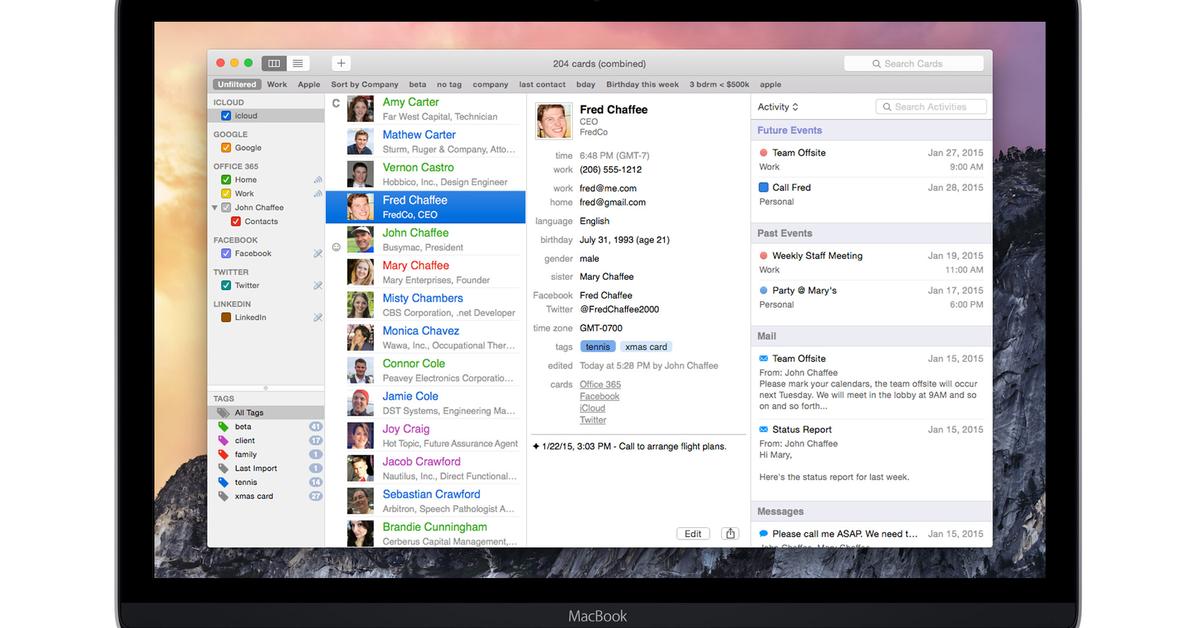Screen dimensions: 1200x628
Task: Click the blue tennis tag icon
Action: [223, 483]
